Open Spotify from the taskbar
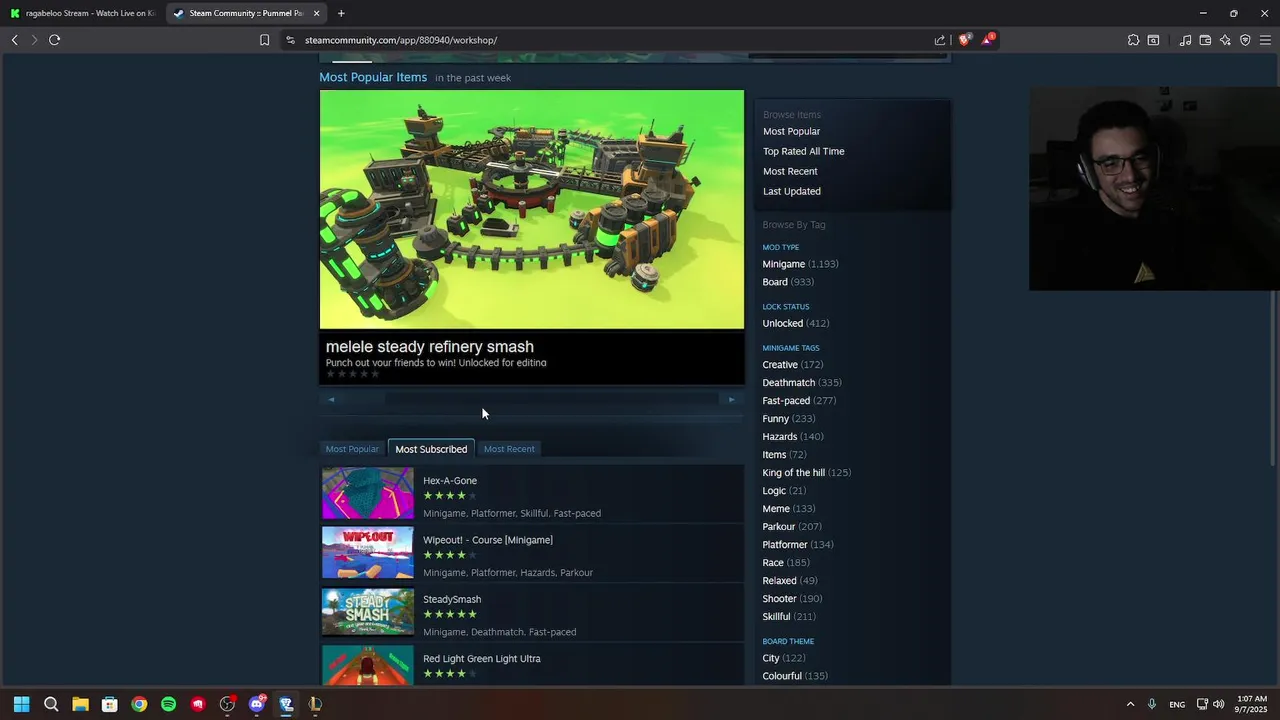Screen dimensions: 1280x720 pos(168,704)
